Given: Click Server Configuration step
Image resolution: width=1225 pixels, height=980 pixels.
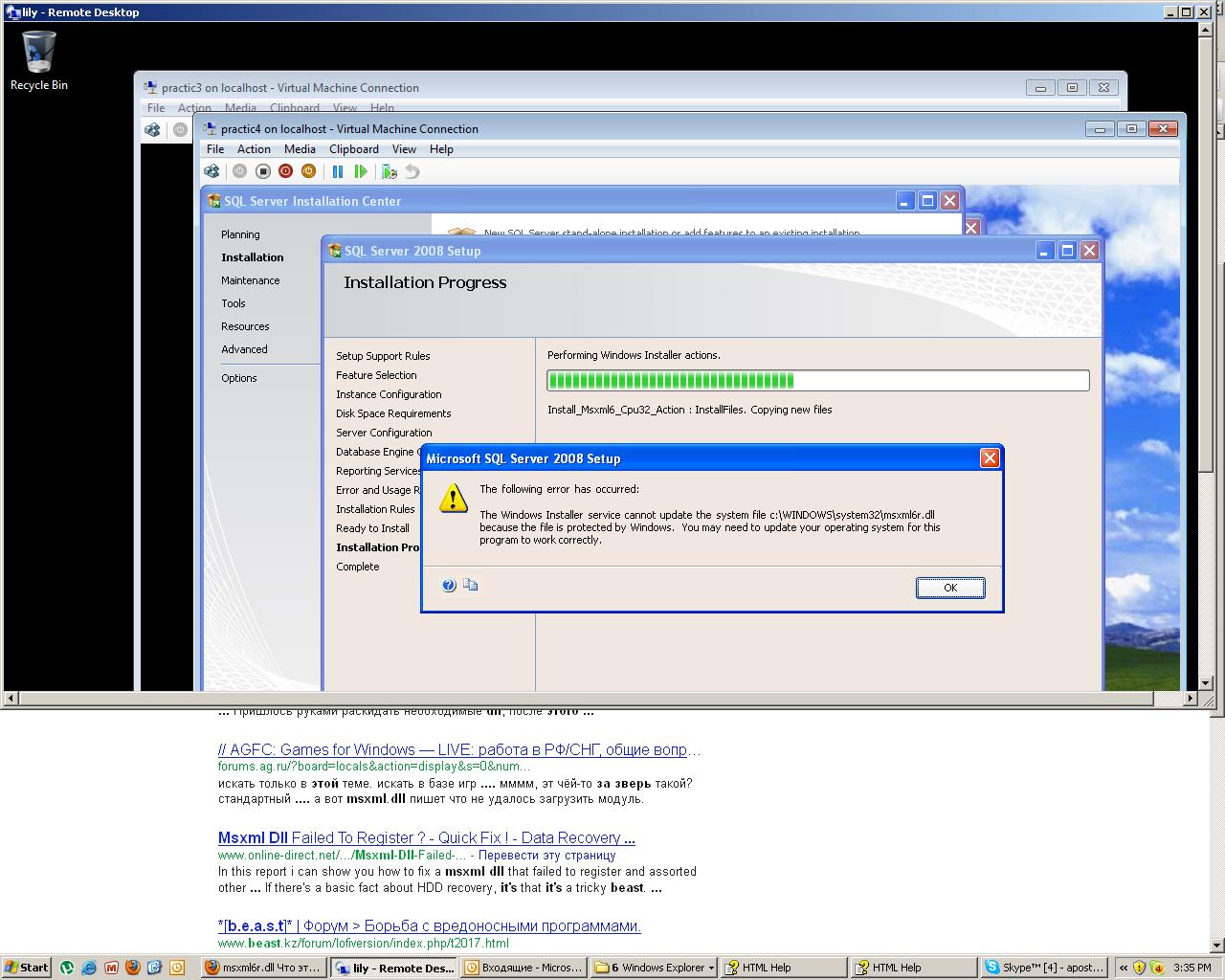Looking at the screenshot, I should coord(384,433).
